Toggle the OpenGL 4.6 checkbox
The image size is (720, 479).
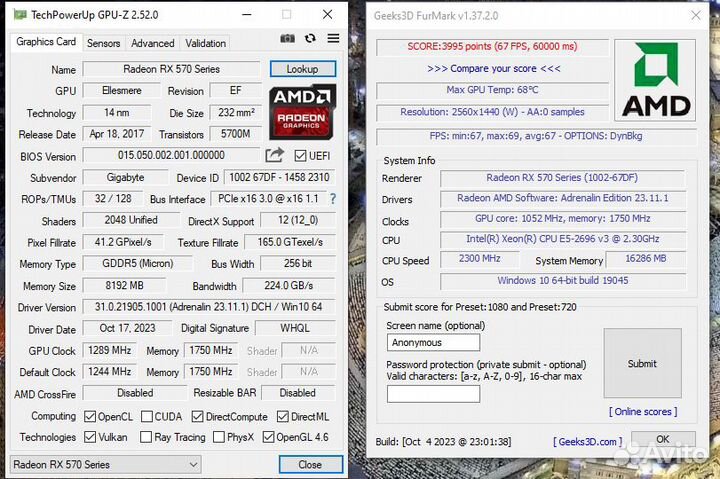(x=268, y=437)
